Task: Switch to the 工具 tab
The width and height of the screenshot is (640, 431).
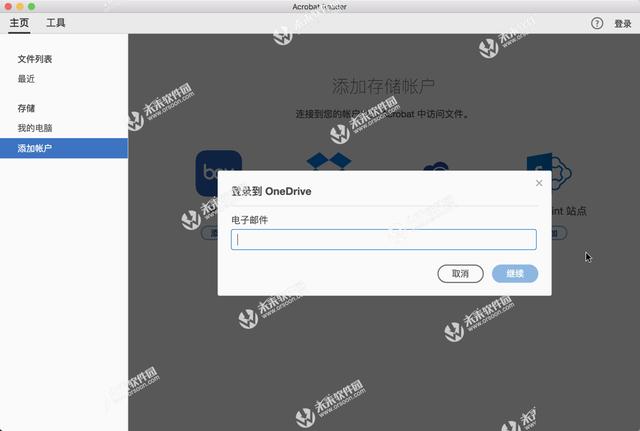Action: pos(56,23)
